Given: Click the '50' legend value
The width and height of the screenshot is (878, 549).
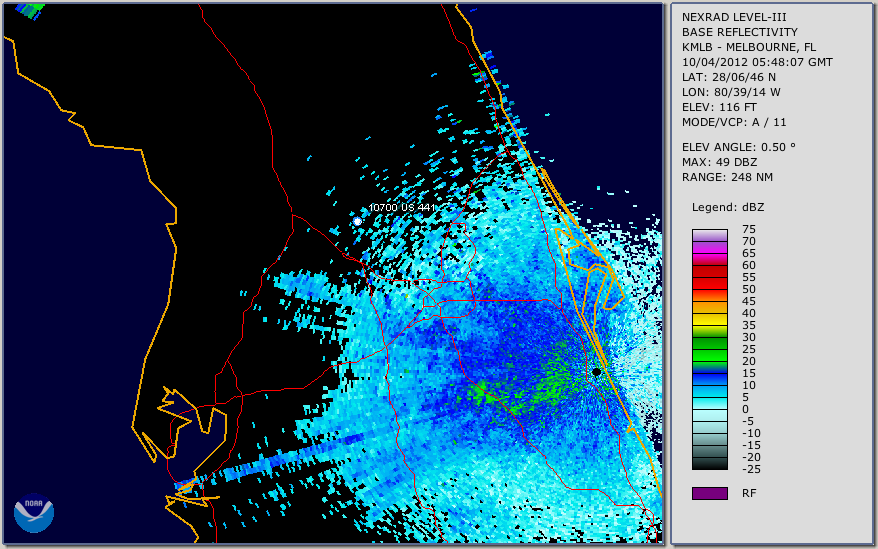Looking at the screenshot, I should coord(749,290).
